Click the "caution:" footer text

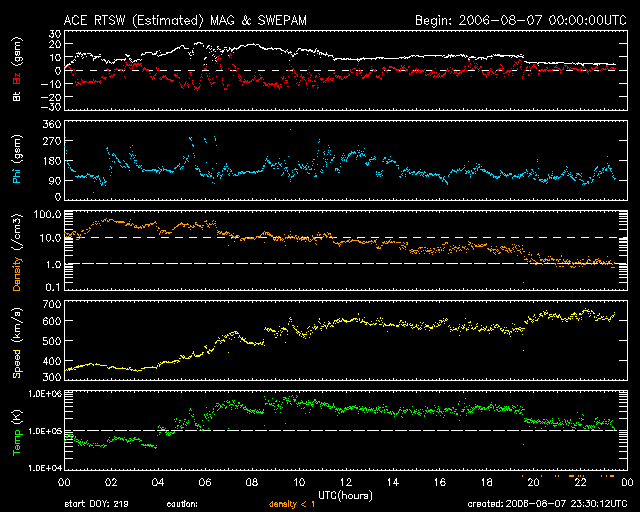(182, 504)
